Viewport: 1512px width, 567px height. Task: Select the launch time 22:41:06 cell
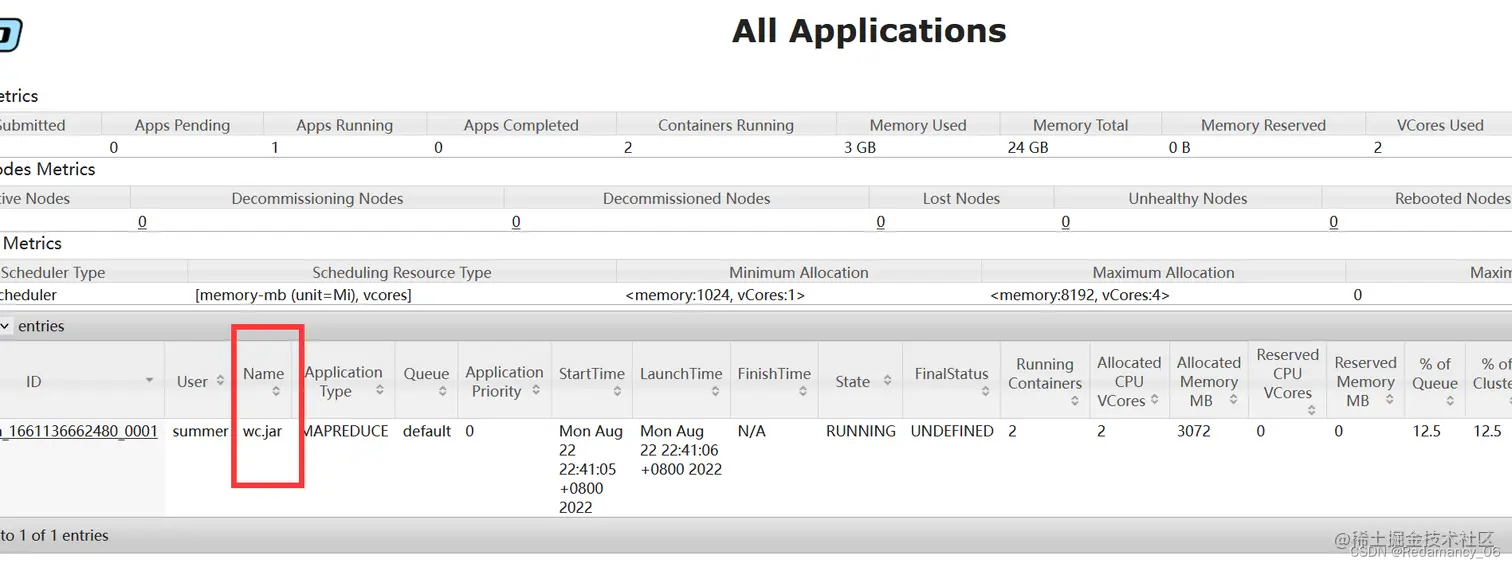pyautogui.click(x=681, y=450)
